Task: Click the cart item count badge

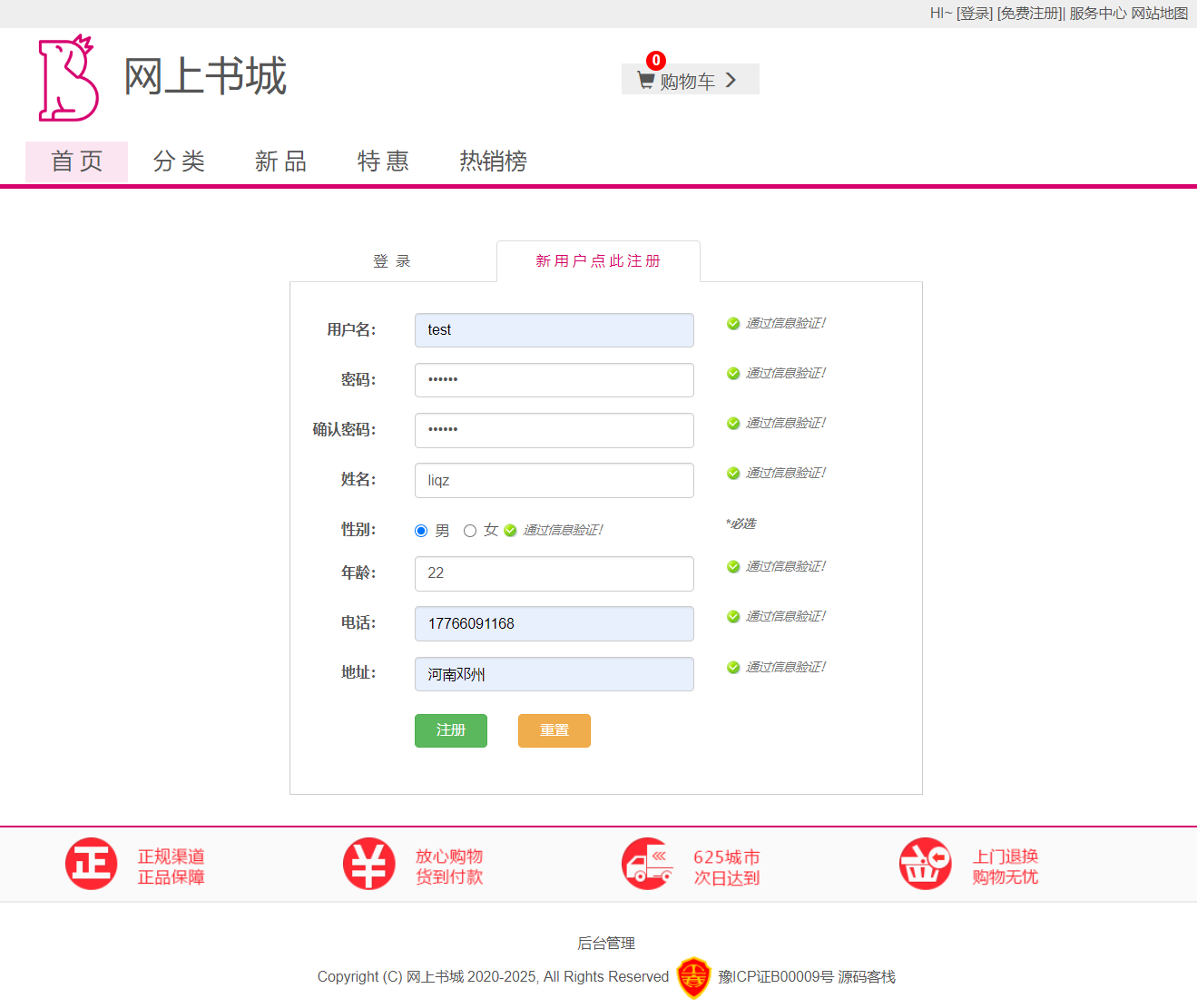Action: [x=656, y=61]
